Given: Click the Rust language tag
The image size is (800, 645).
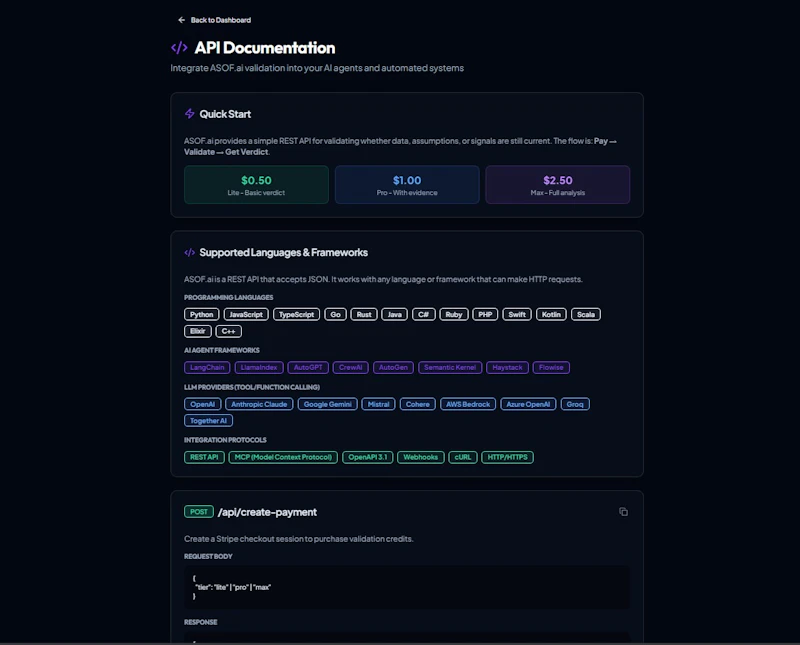Looking at the screenshot, I should [x=364, y=314].
